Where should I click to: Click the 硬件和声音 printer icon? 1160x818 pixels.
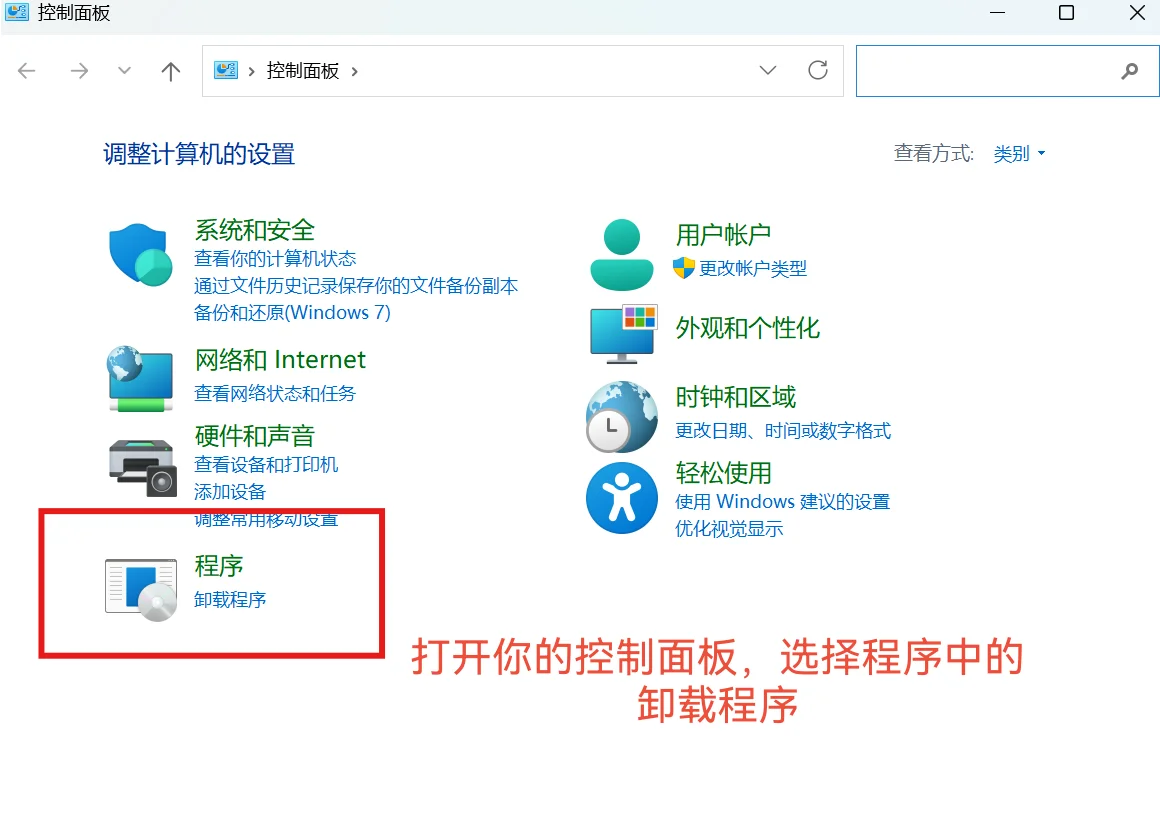click(x=141, y=467)
